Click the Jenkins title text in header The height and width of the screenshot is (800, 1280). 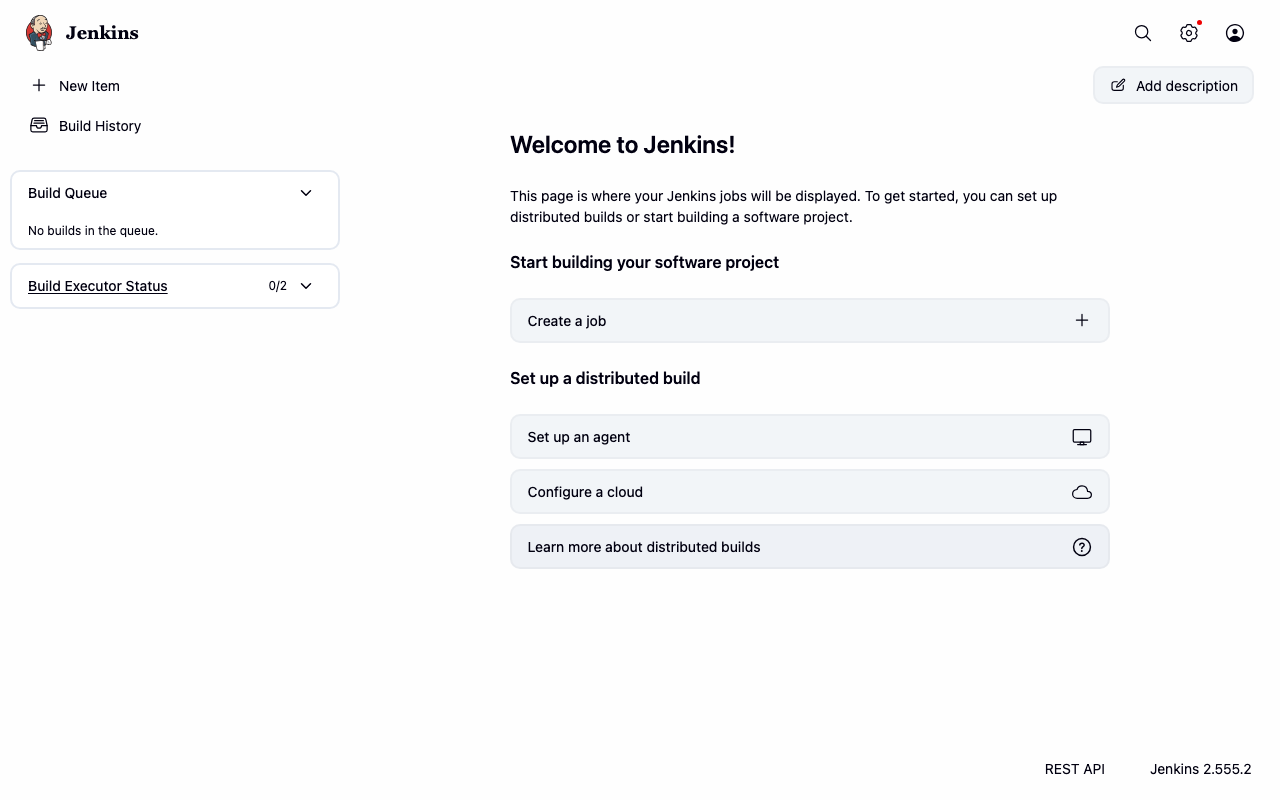(102, 33)
